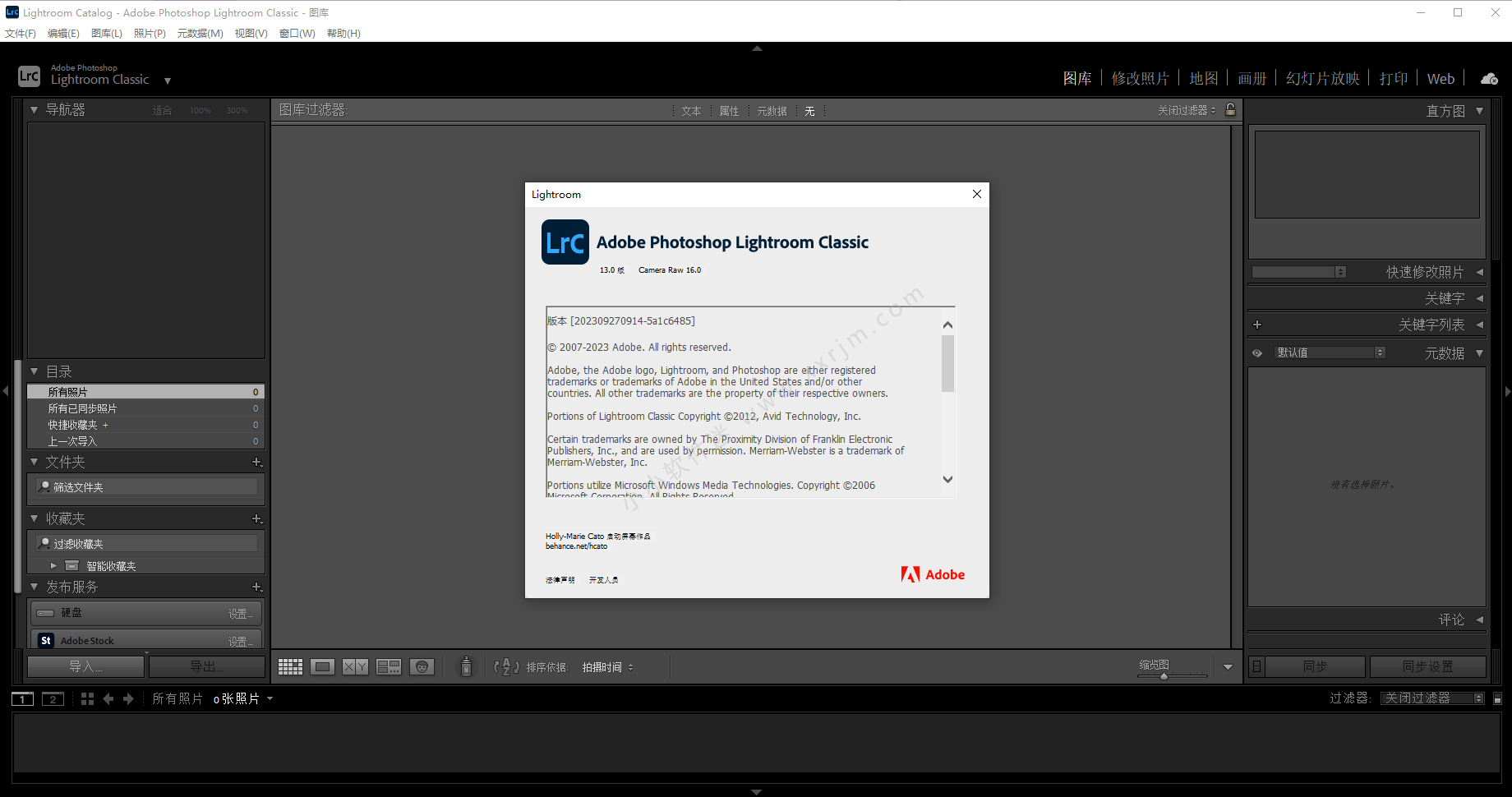The width and height of the screenshot is (1512, 797).
Task: Select 无 filter option
Action: click(809, 111)
